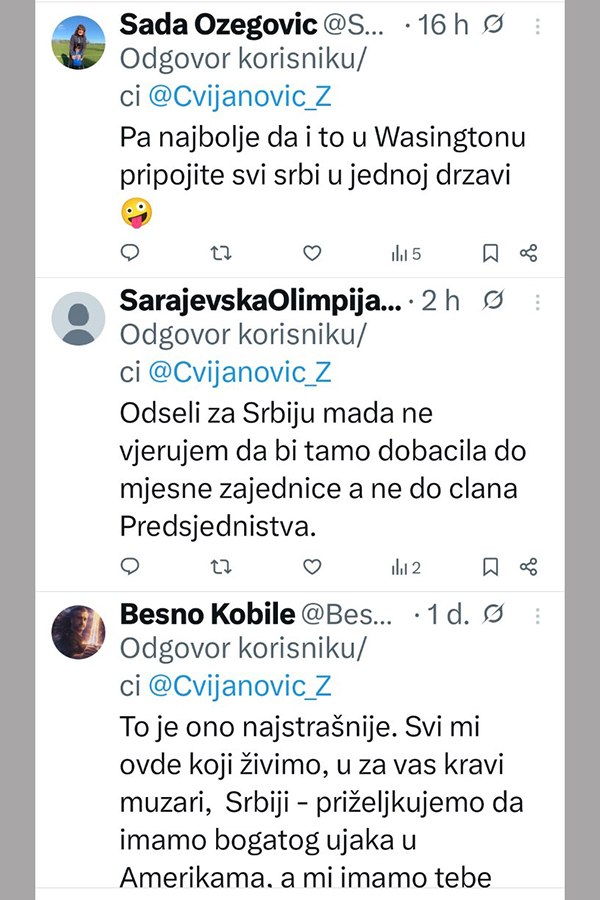Like SarajevskaOlimpija's tweet
Viewport: 600px width, 900px height.
point(312,567)
